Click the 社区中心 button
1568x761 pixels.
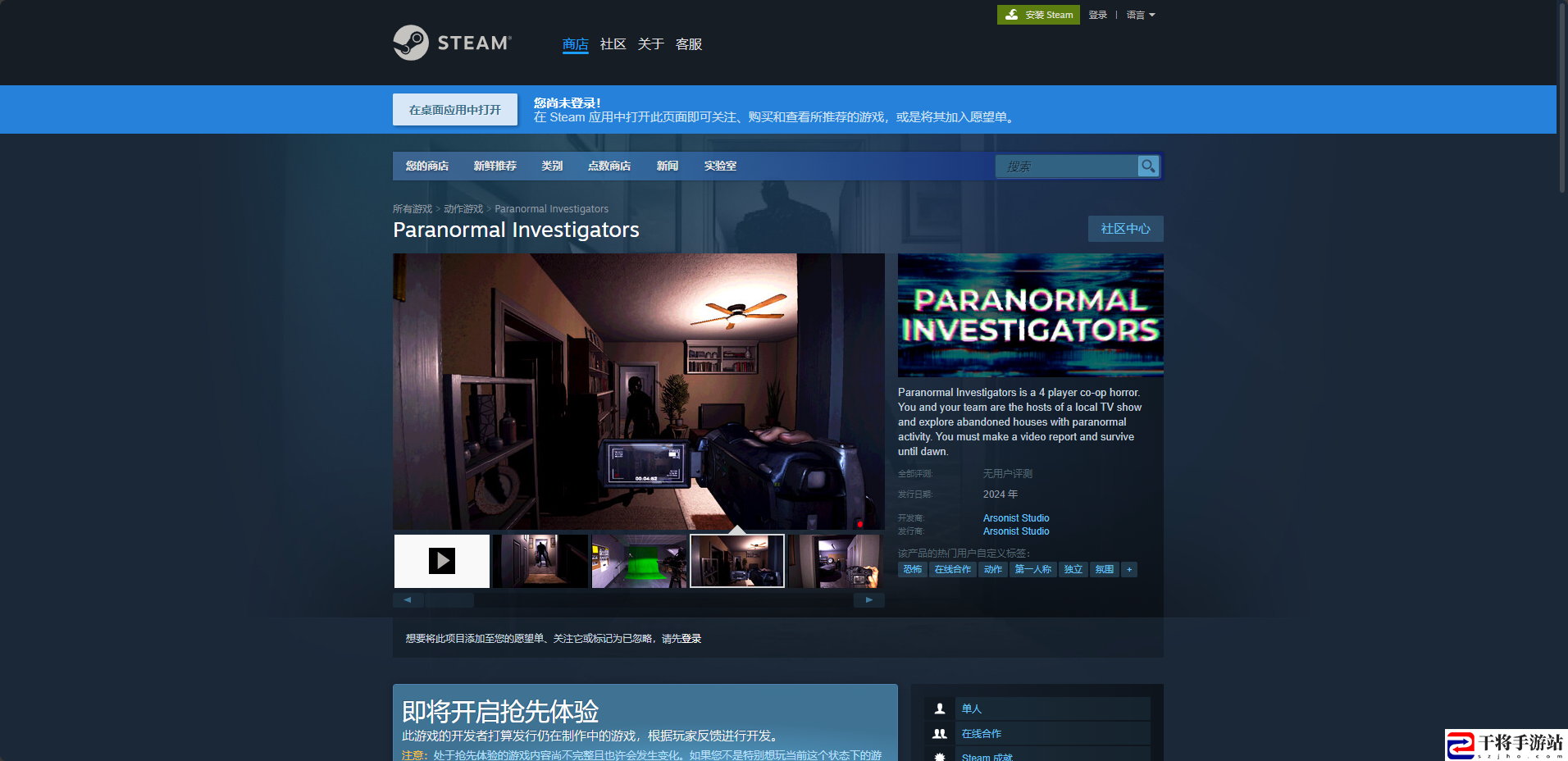tap(1126, 229)
